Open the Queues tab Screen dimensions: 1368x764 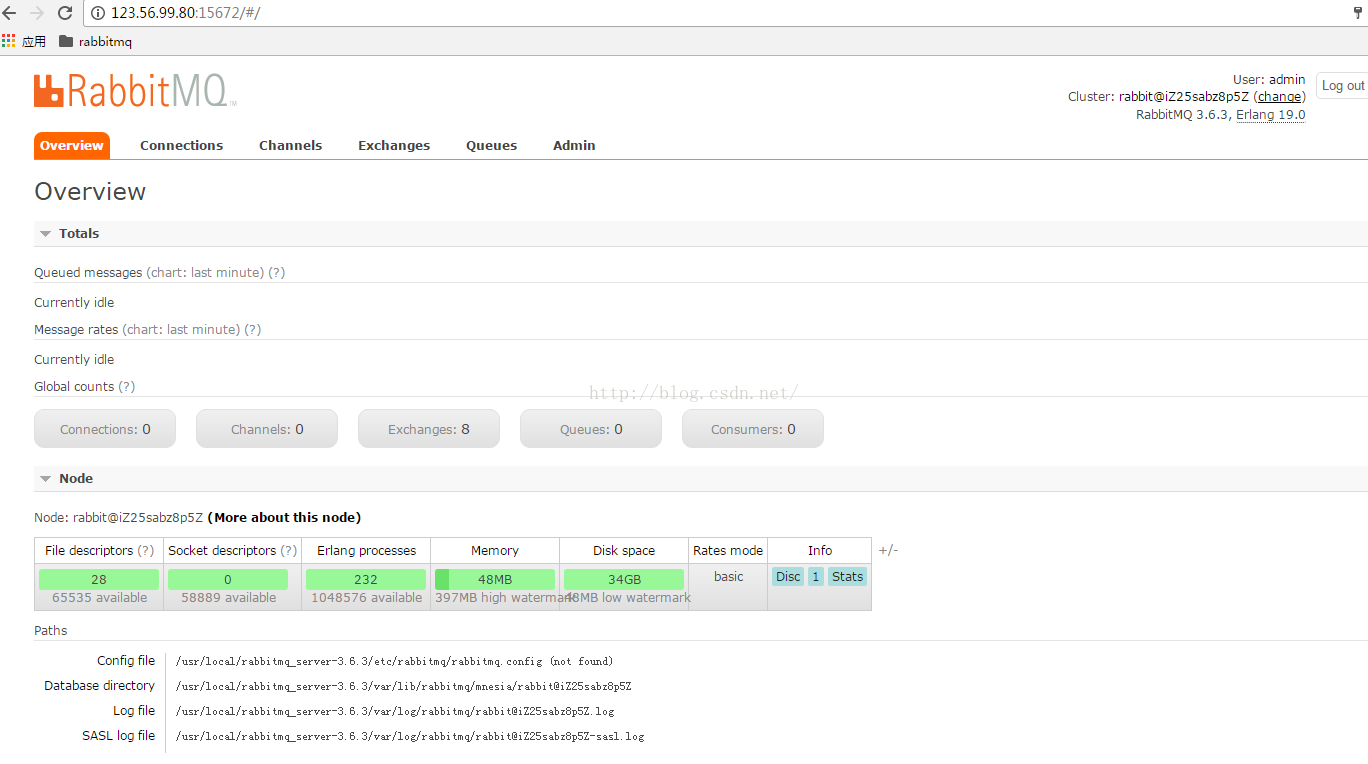click(x=491, y=145)
